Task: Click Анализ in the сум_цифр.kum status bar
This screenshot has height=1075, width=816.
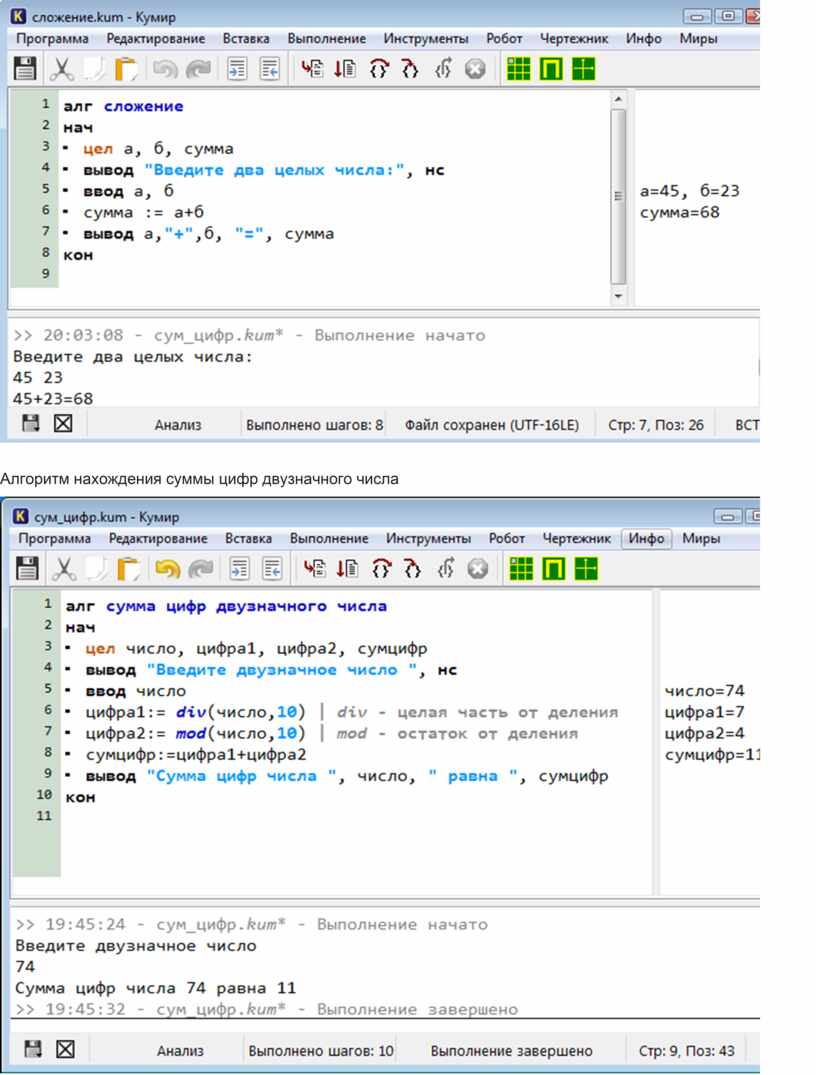Action: (x=180, y=1051)
